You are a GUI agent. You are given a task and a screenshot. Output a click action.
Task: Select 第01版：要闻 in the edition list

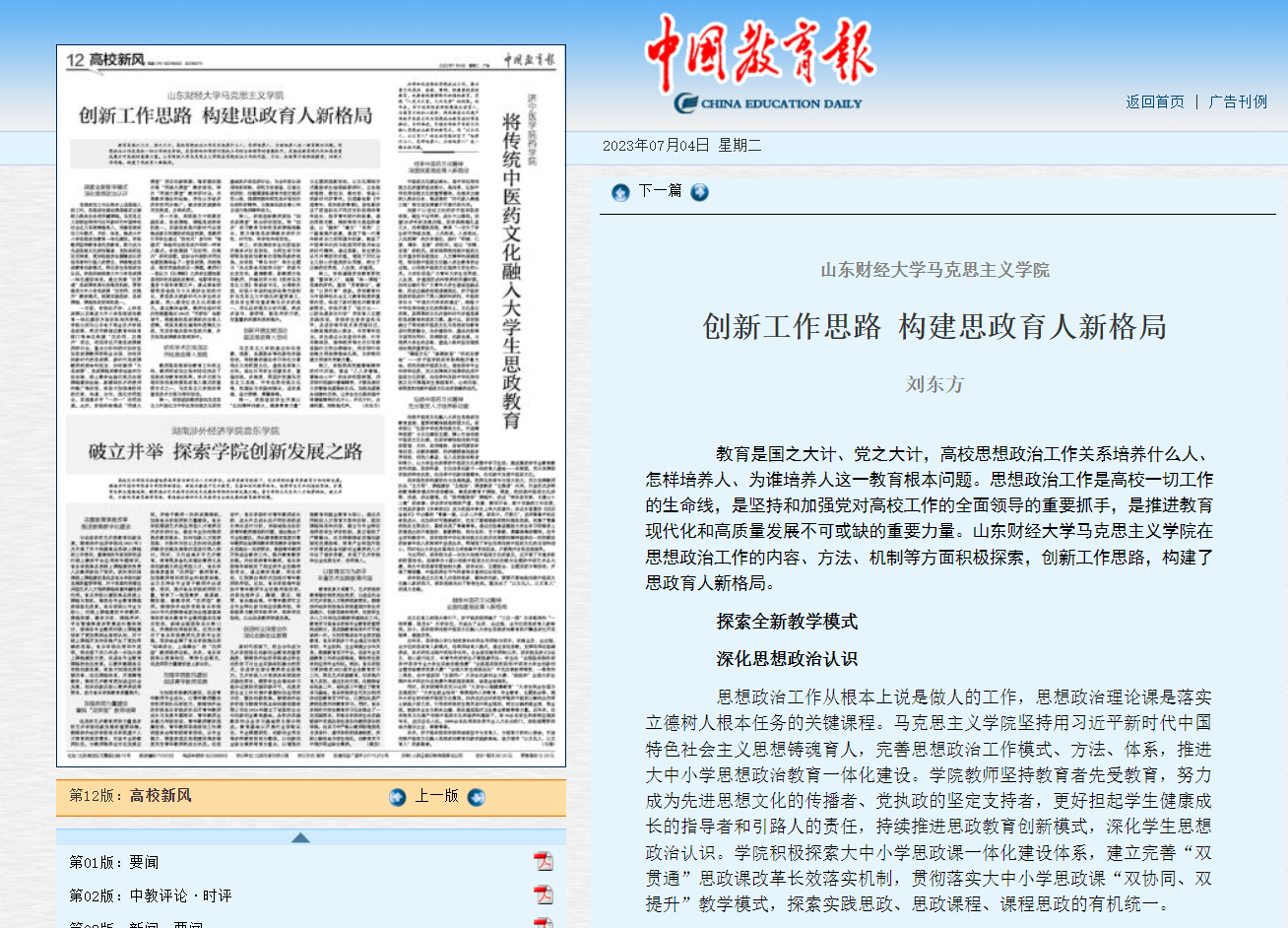click(114, 862)
